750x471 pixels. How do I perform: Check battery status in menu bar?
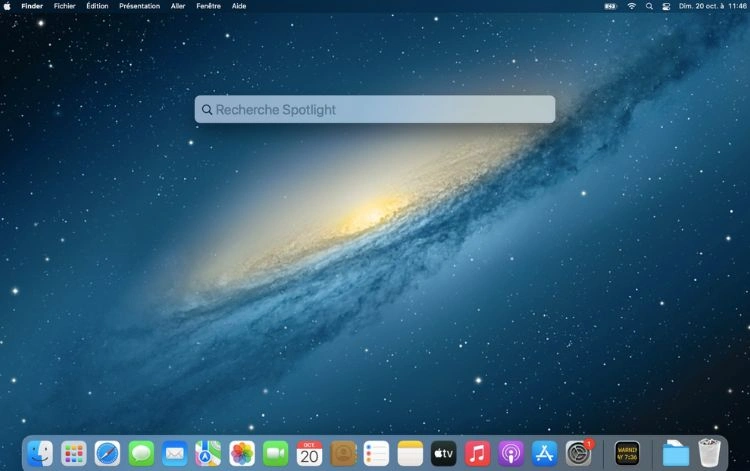point(610,6)
